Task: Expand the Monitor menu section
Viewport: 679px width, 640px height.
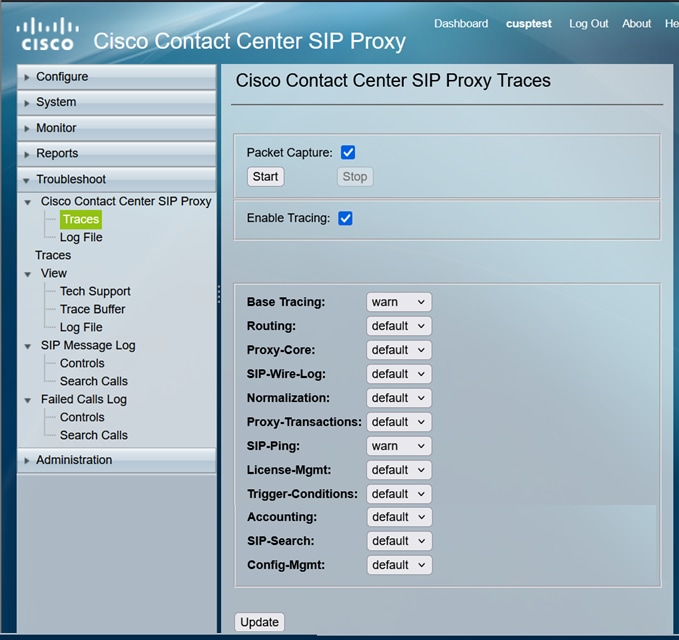Action: point(116,128)
